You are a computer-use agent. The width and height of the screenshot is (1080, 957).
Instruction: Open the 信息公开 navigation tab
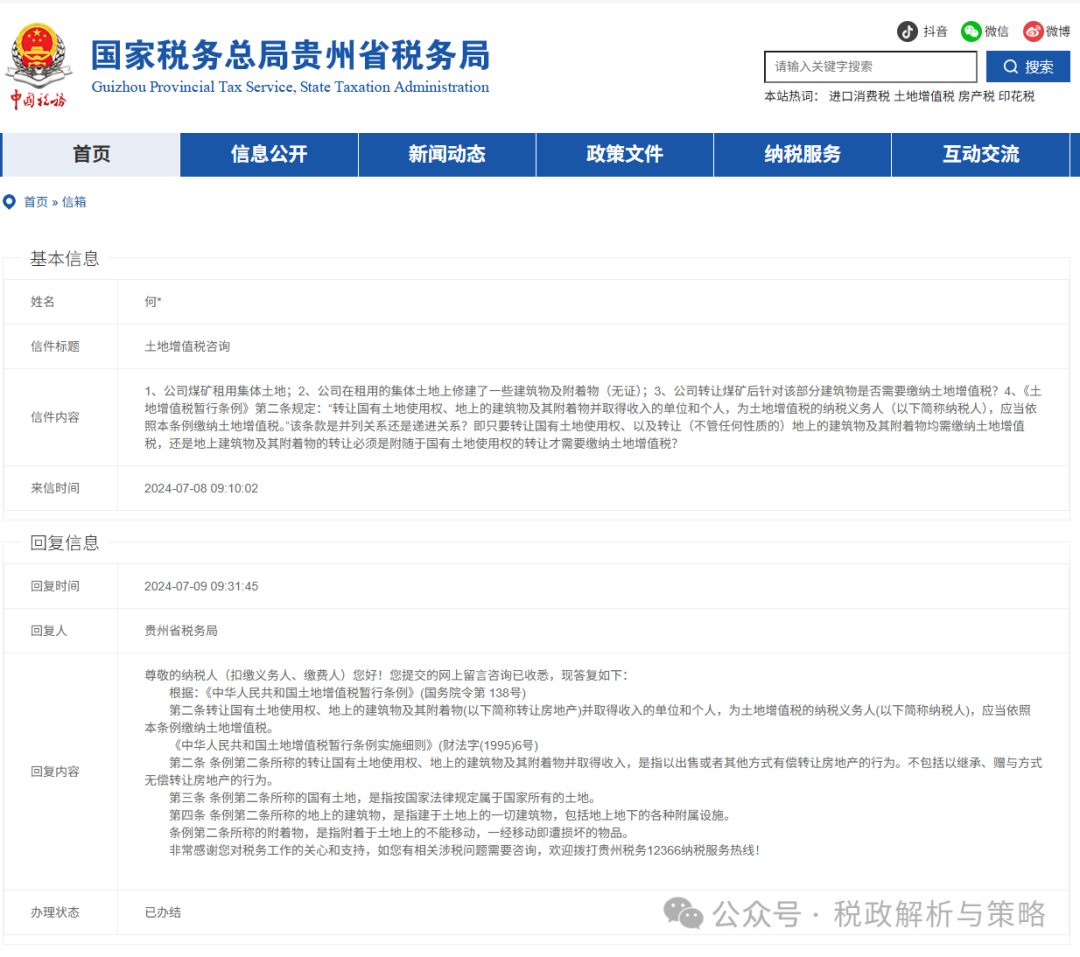click(x=269, y=155)
